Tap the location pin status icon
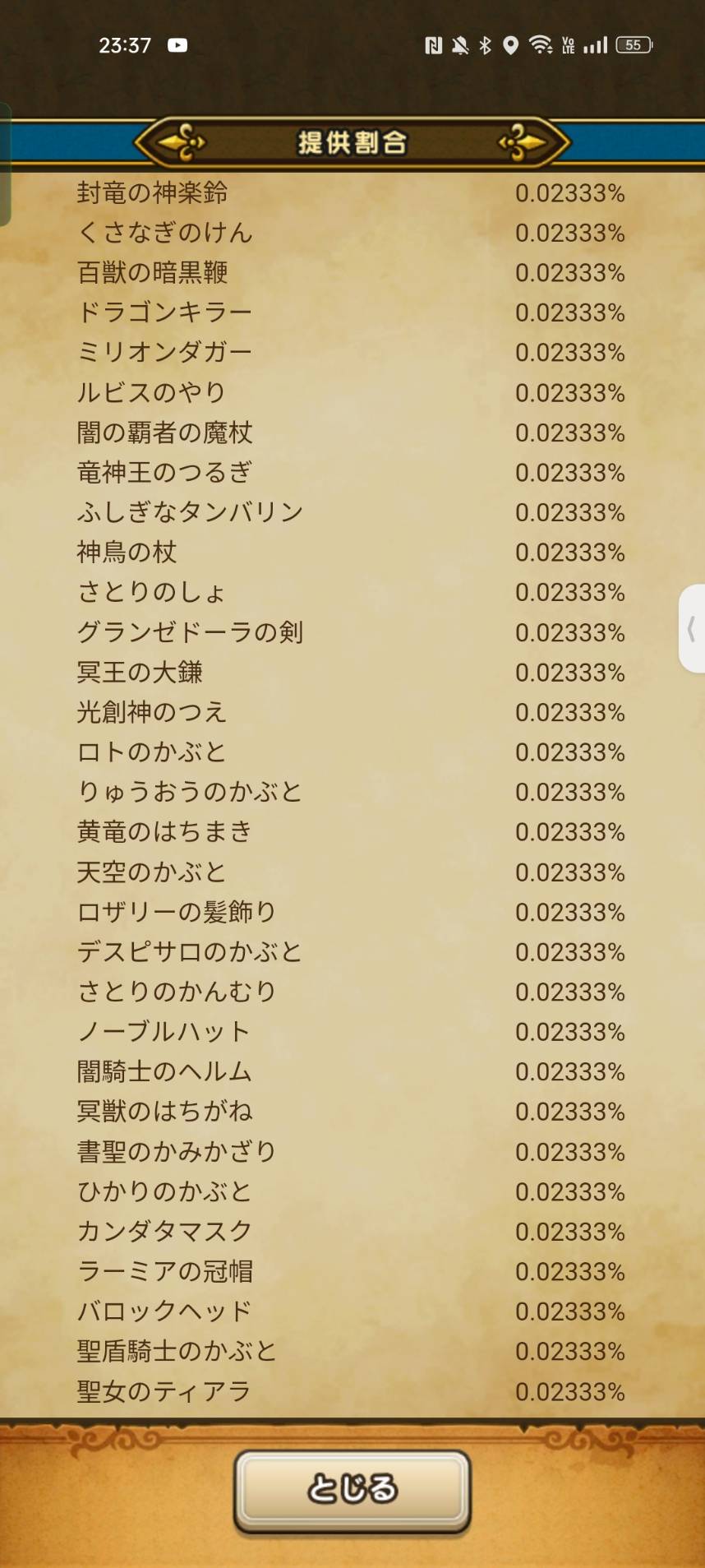705x1568 pixels. point(510,45)
